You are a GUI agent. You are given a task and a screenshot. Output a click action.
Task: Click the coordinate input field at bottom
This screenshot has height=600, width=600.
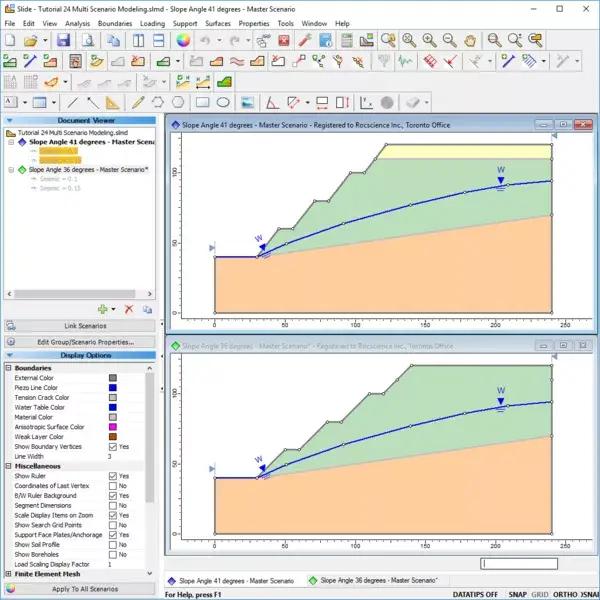point(519,564)
